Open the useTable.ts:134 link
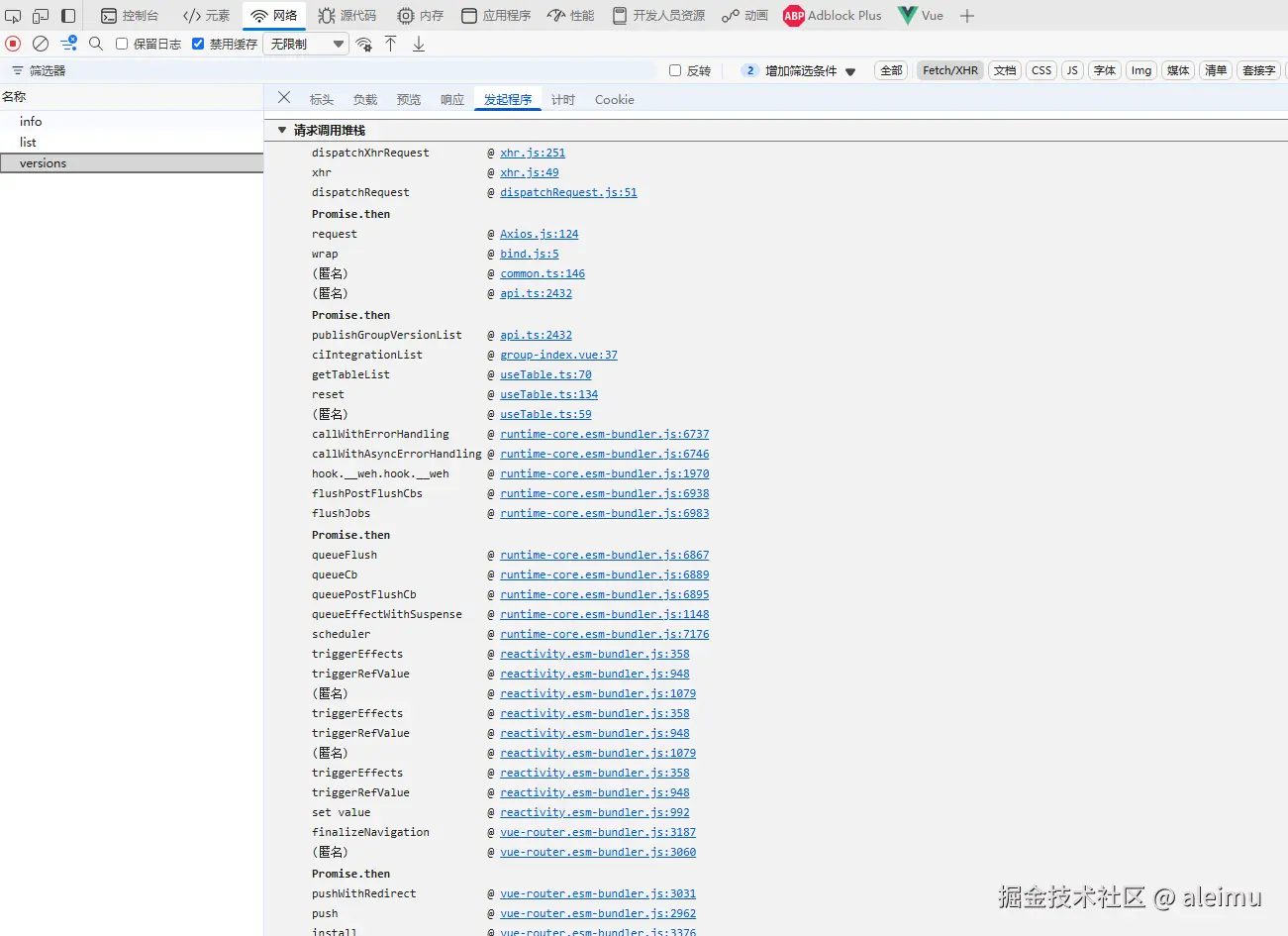 pyautogui.click(x=549, y=394)
